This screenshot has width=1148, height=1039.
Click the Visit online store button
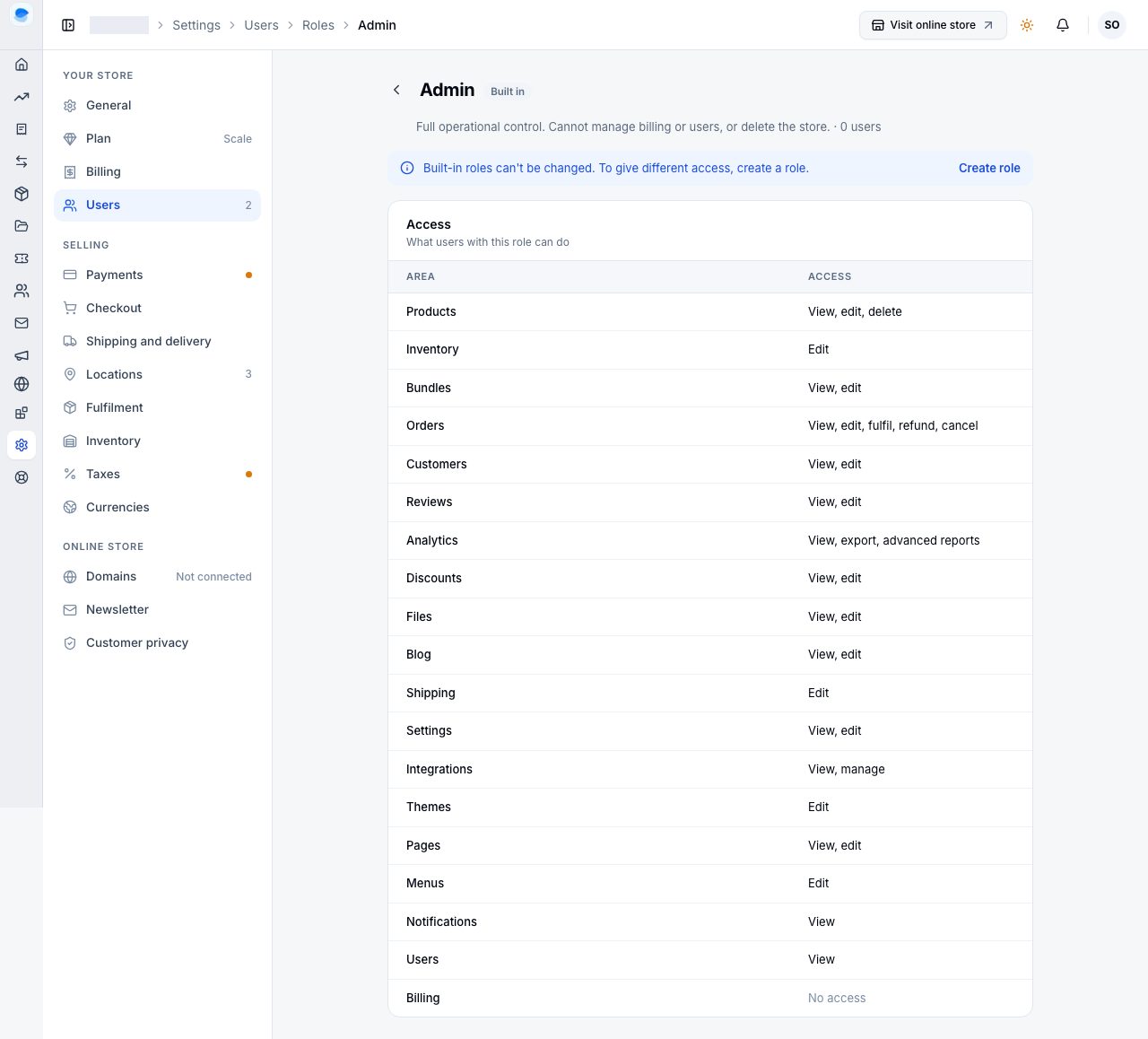pyautogui.click(x=933, y=25)
